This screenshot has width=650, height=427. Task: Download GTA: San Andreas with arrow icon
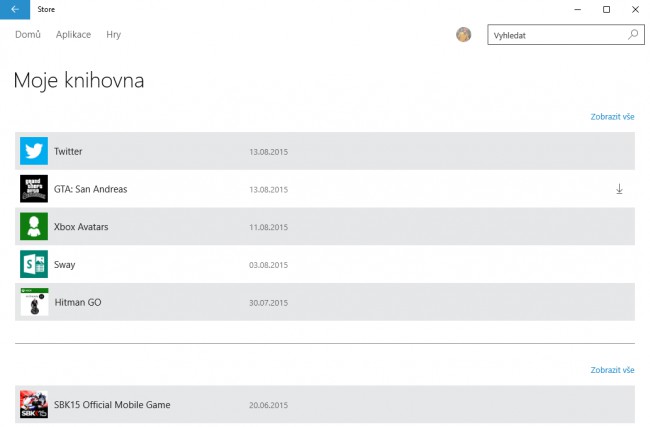619,189
